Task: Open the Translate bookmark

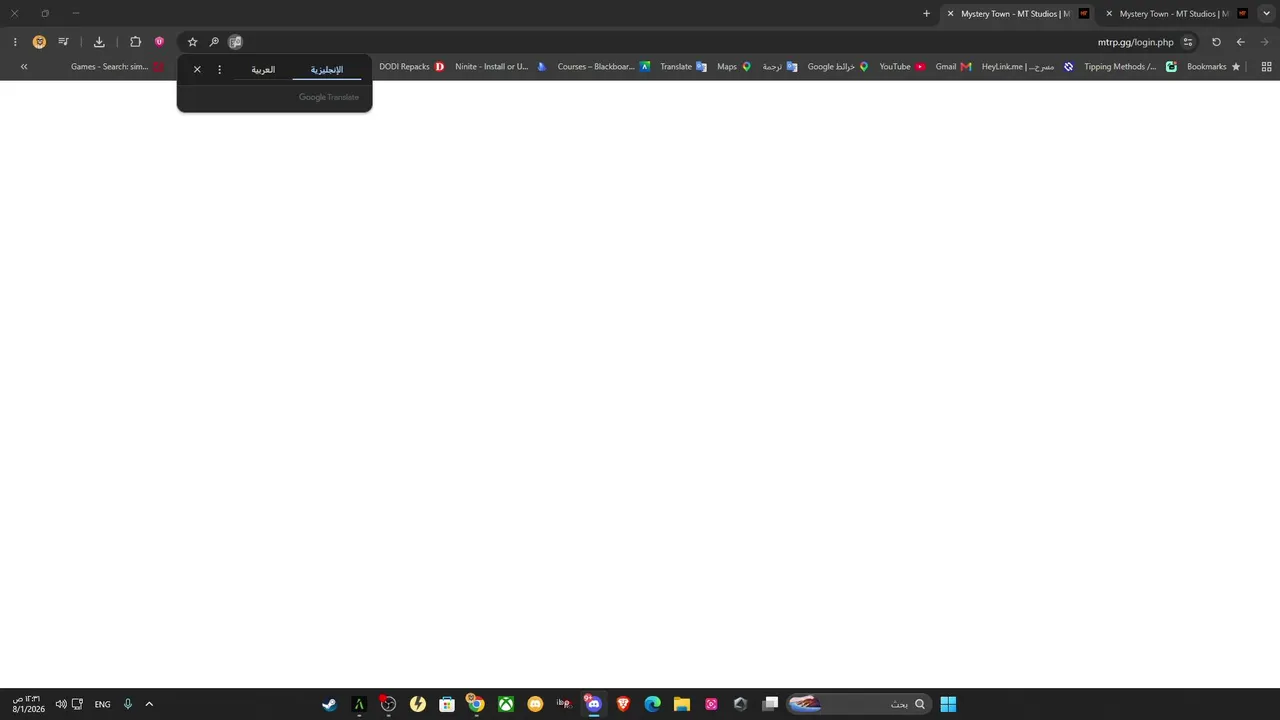Action: coord(684,67)
